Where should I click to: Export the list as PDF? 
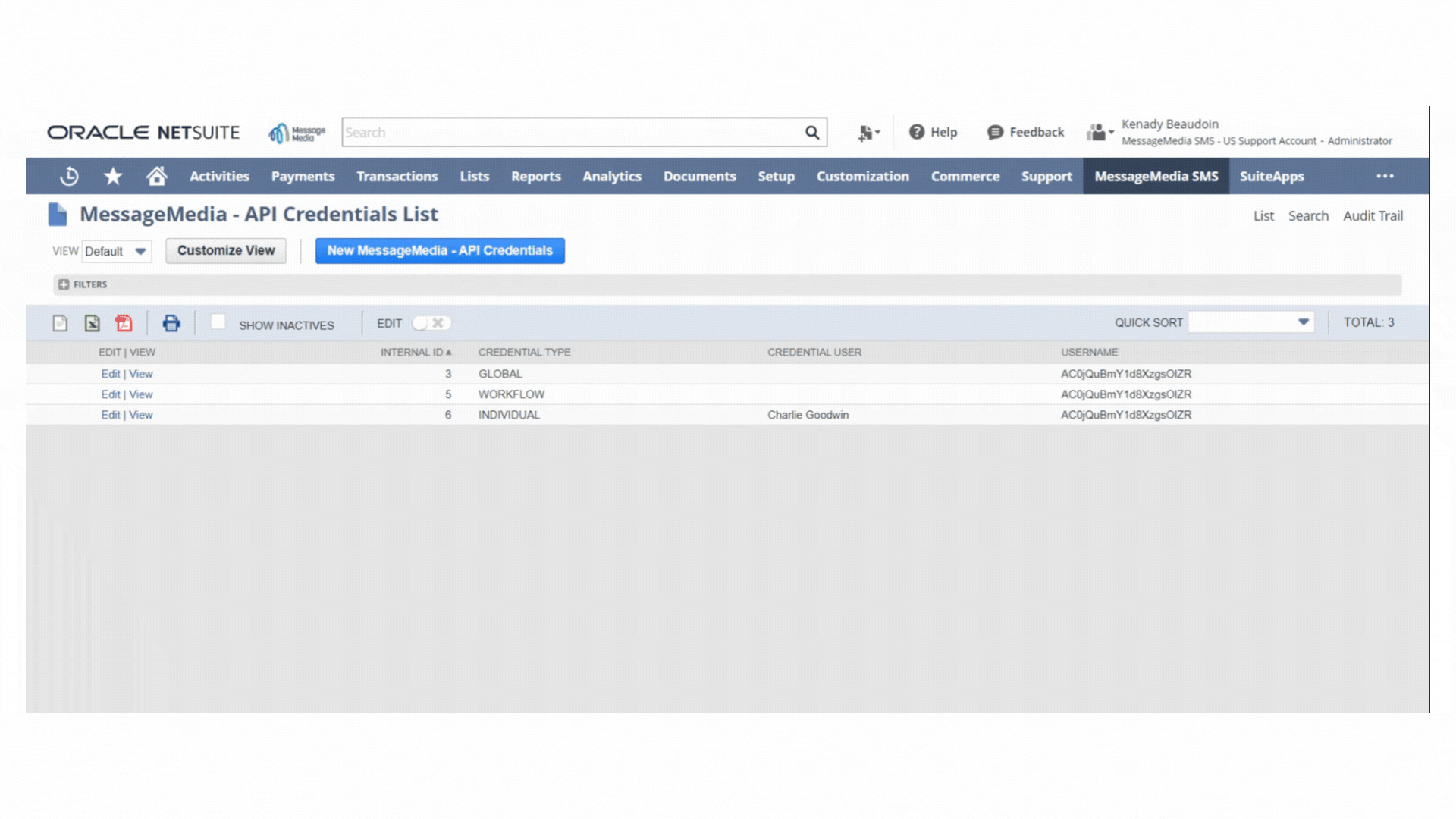click(124, 322)
